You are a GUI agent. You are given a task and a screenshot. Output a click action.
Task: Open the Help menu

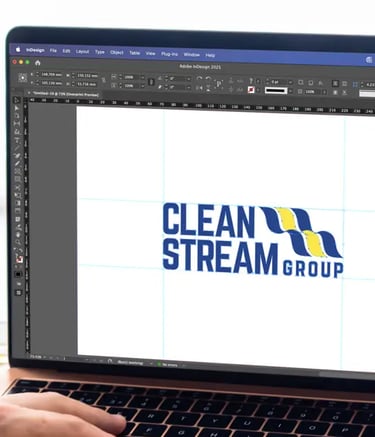(x=210, y=55)
